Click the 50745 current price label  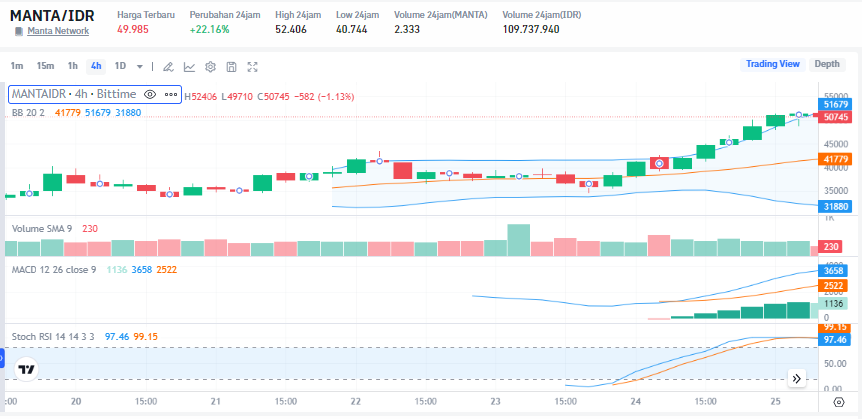point(835,117)
